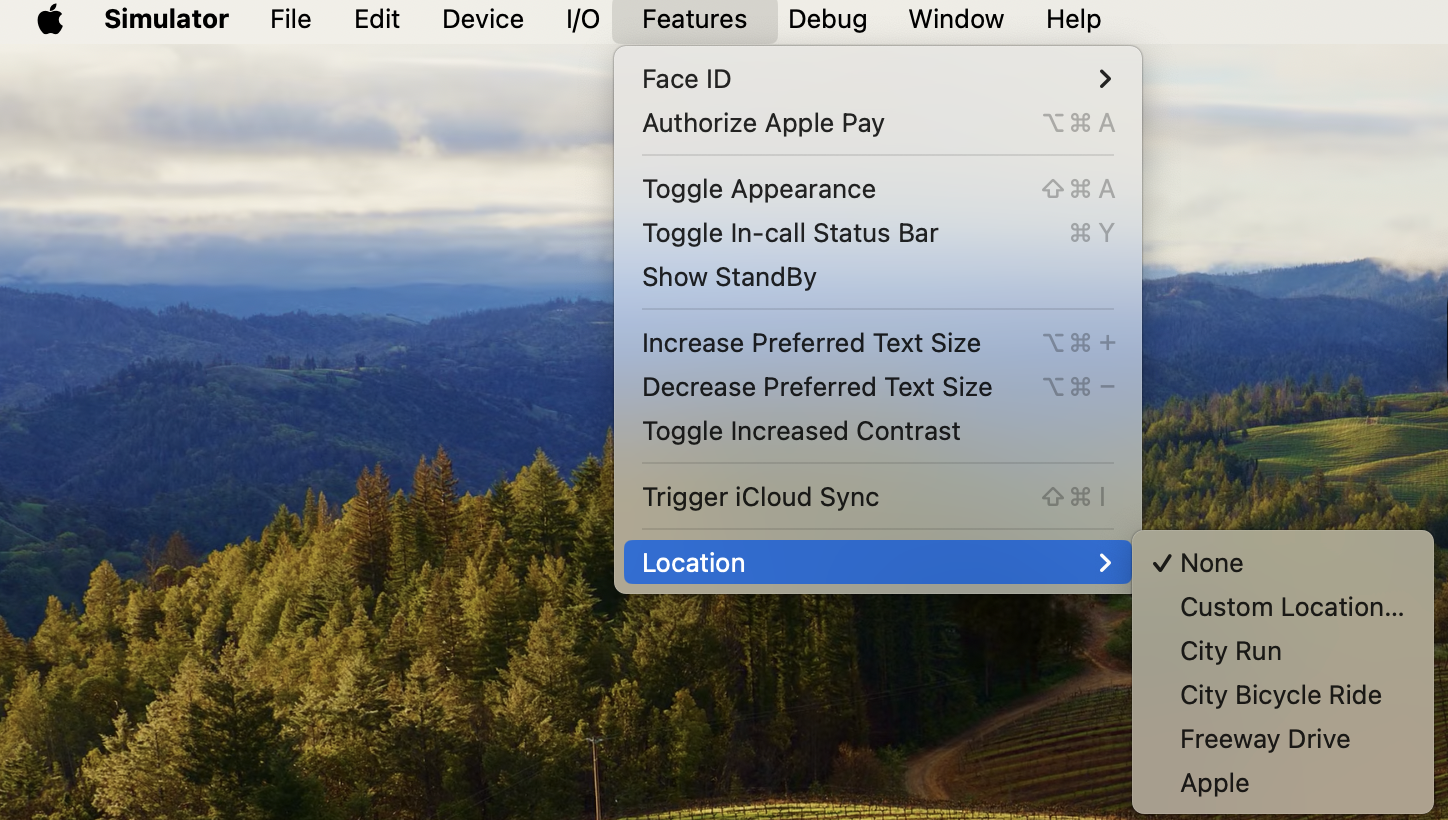Expand the Face ID submenu
Image resolution: width=1448 pixels, height=820 pixels.
coord(878,78)
